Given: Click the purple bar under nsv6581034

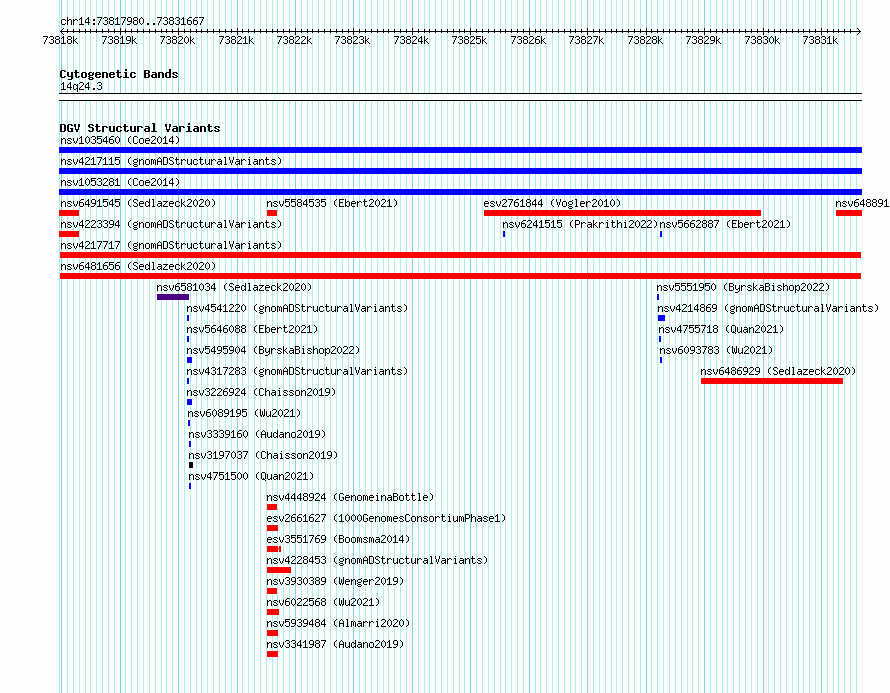Looking at the screenshot, I should (173, 297).
